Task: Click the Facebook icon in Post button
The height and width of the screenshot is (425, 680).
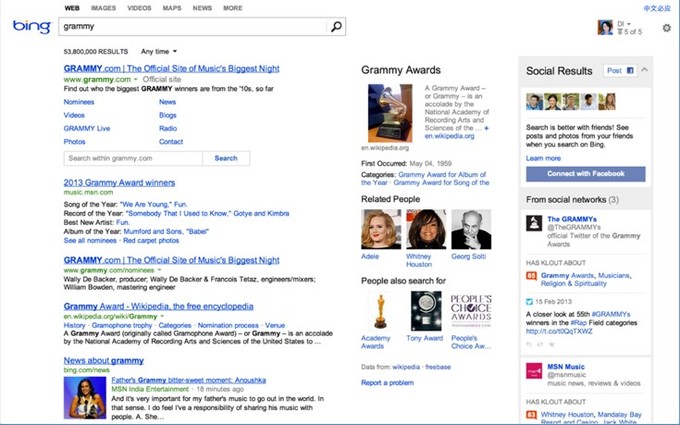Action: 630,70
